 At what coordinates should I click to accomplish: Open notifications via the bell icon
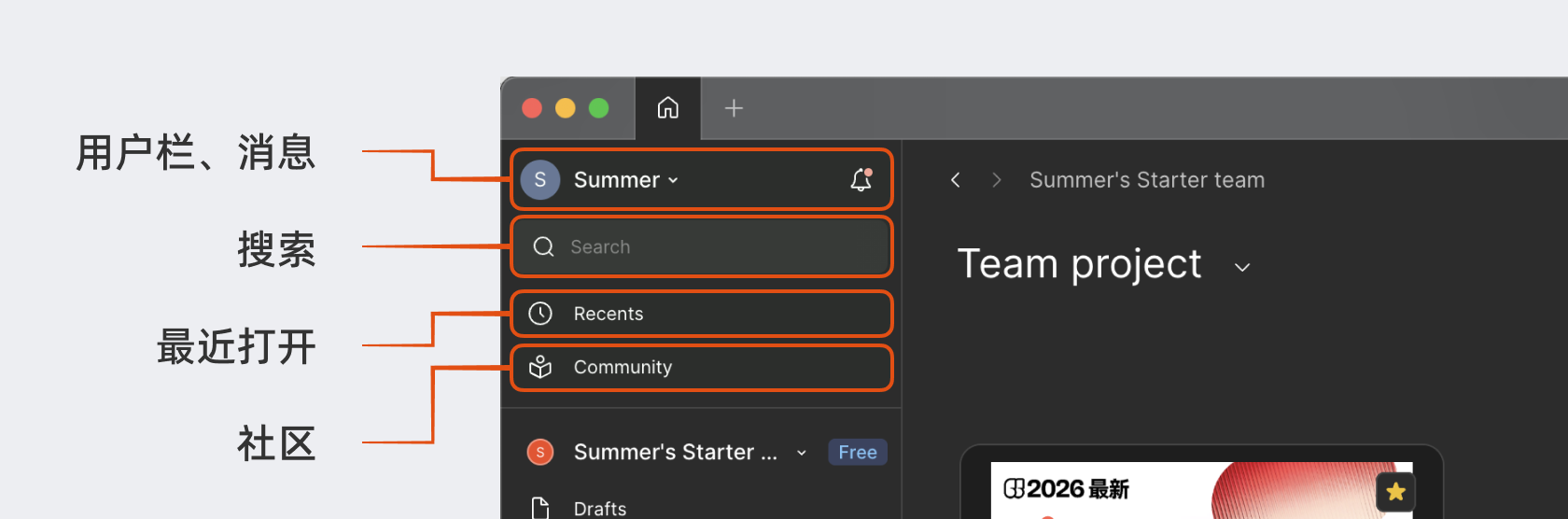tap(861, 179)
